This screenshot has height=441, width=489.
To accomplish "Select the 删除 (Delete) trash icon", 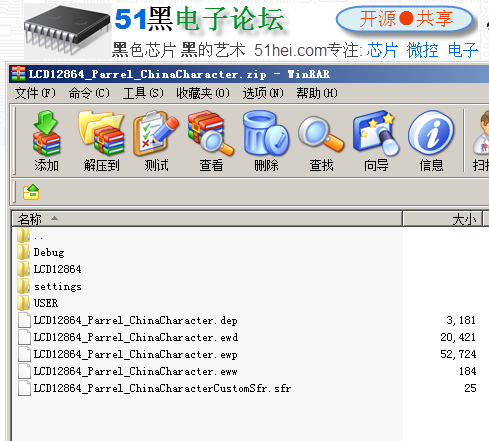I will click(266, 141).
